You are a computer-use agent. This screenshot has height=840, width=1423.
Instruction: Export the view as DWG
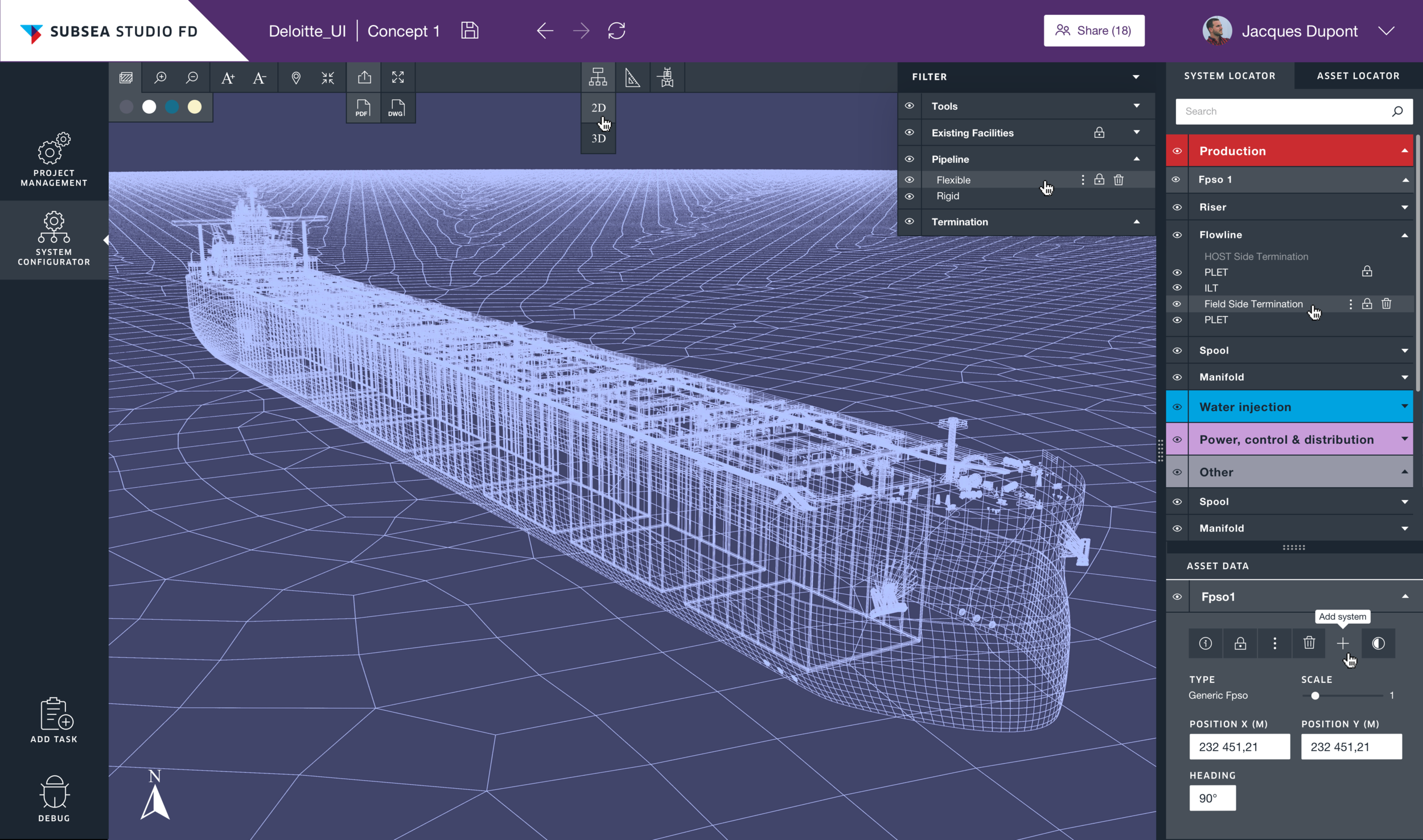click(397, 108)
